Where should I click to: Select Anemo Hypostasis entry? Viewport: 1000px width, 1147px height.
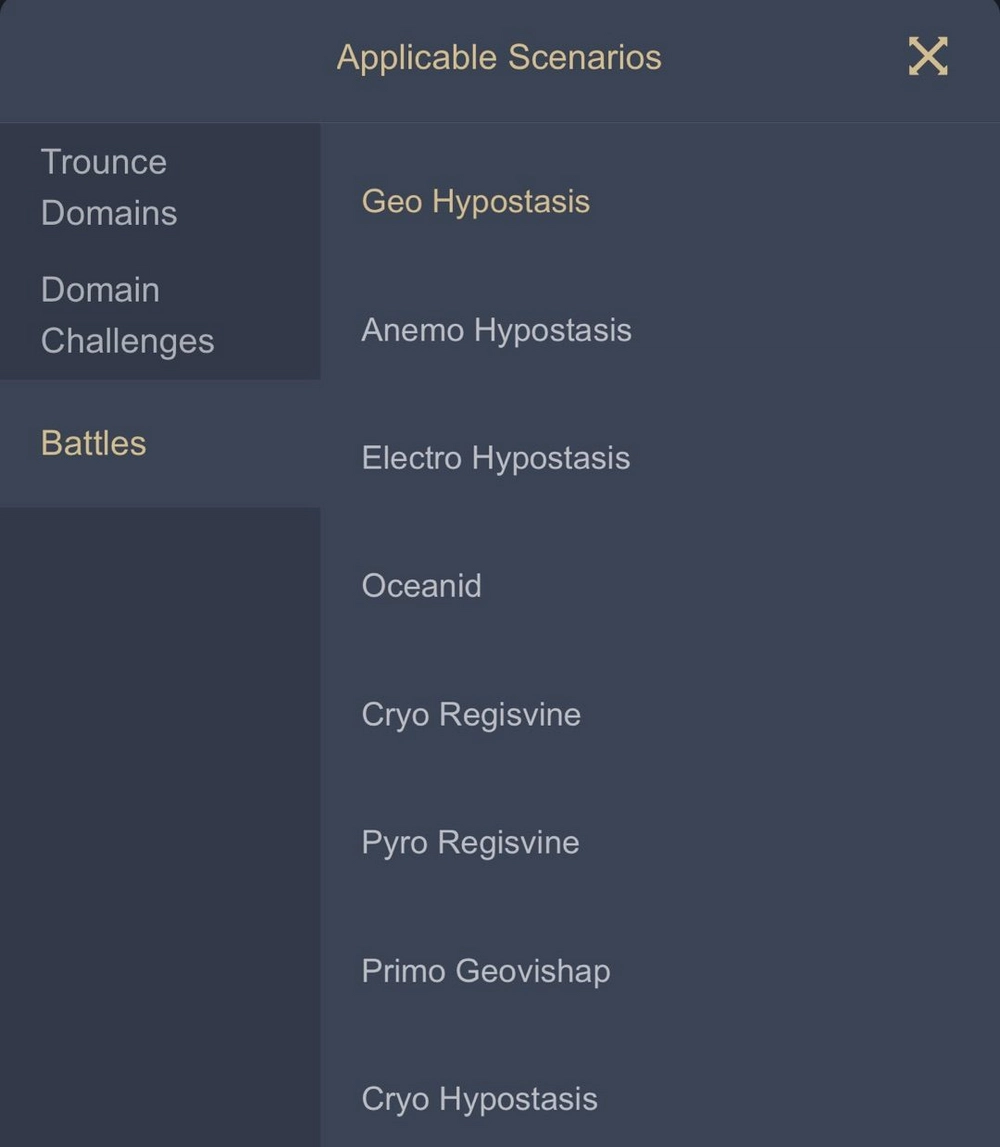click(496, 330)
